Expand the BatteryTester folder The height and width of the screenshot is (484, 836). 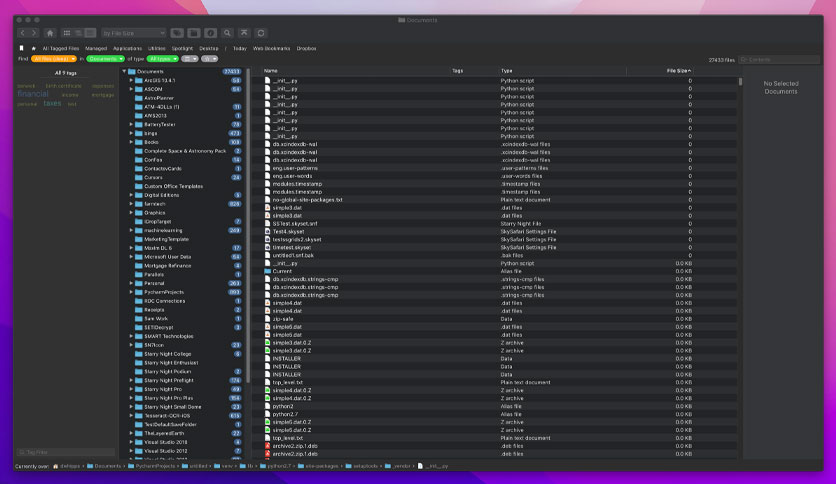(x=131, y=124)
